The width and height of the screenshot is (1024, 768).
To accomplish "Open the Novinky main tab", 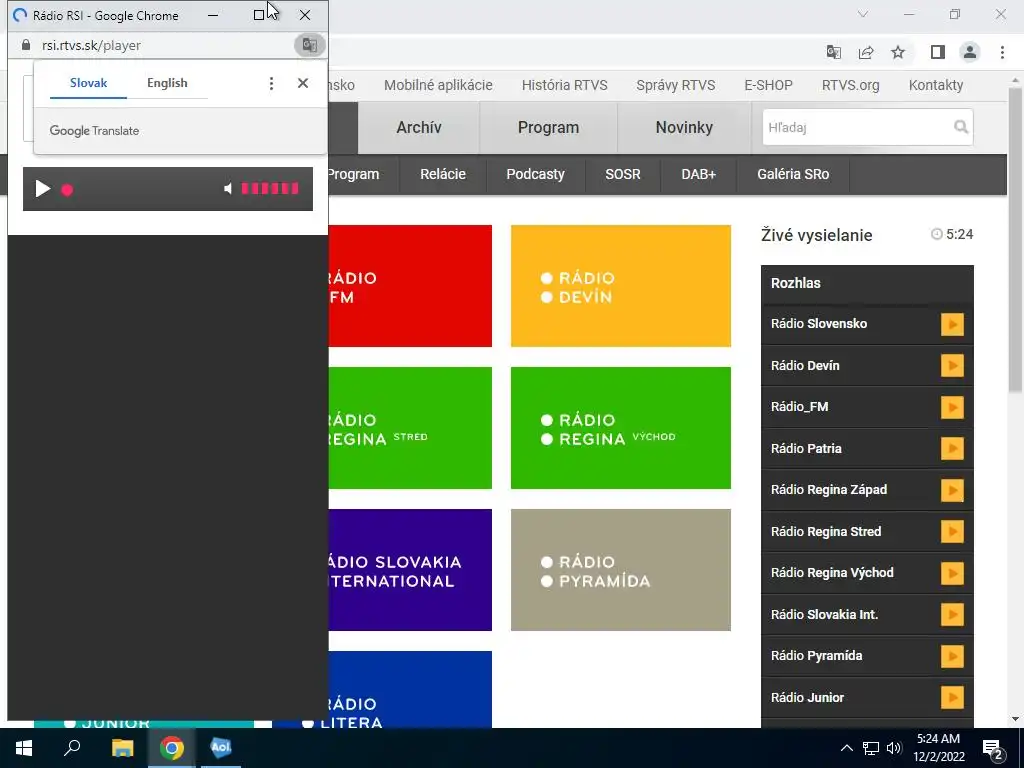I will pos(684,127).
